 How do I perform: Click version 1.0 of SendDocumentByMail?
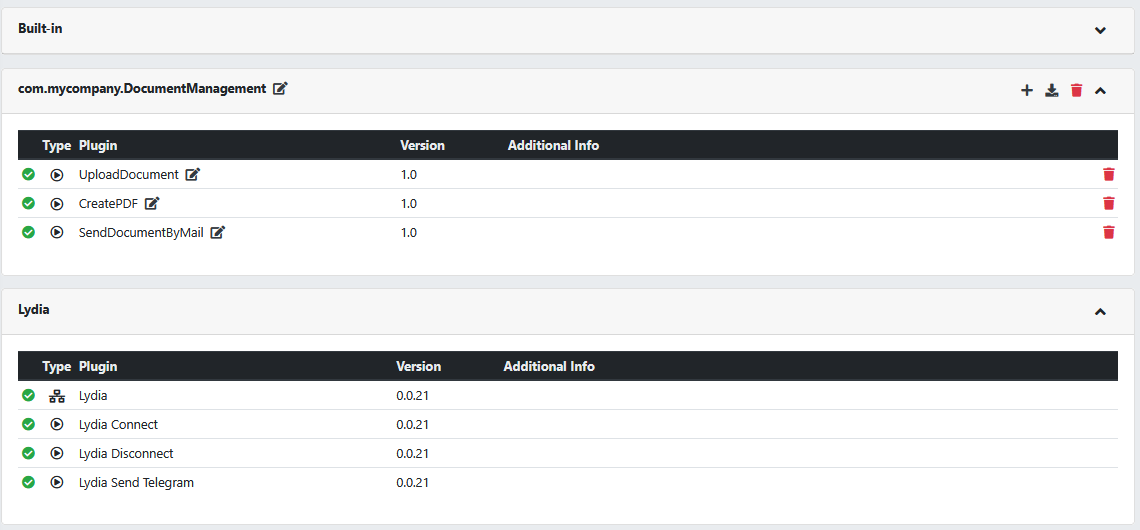coord(409,233)
